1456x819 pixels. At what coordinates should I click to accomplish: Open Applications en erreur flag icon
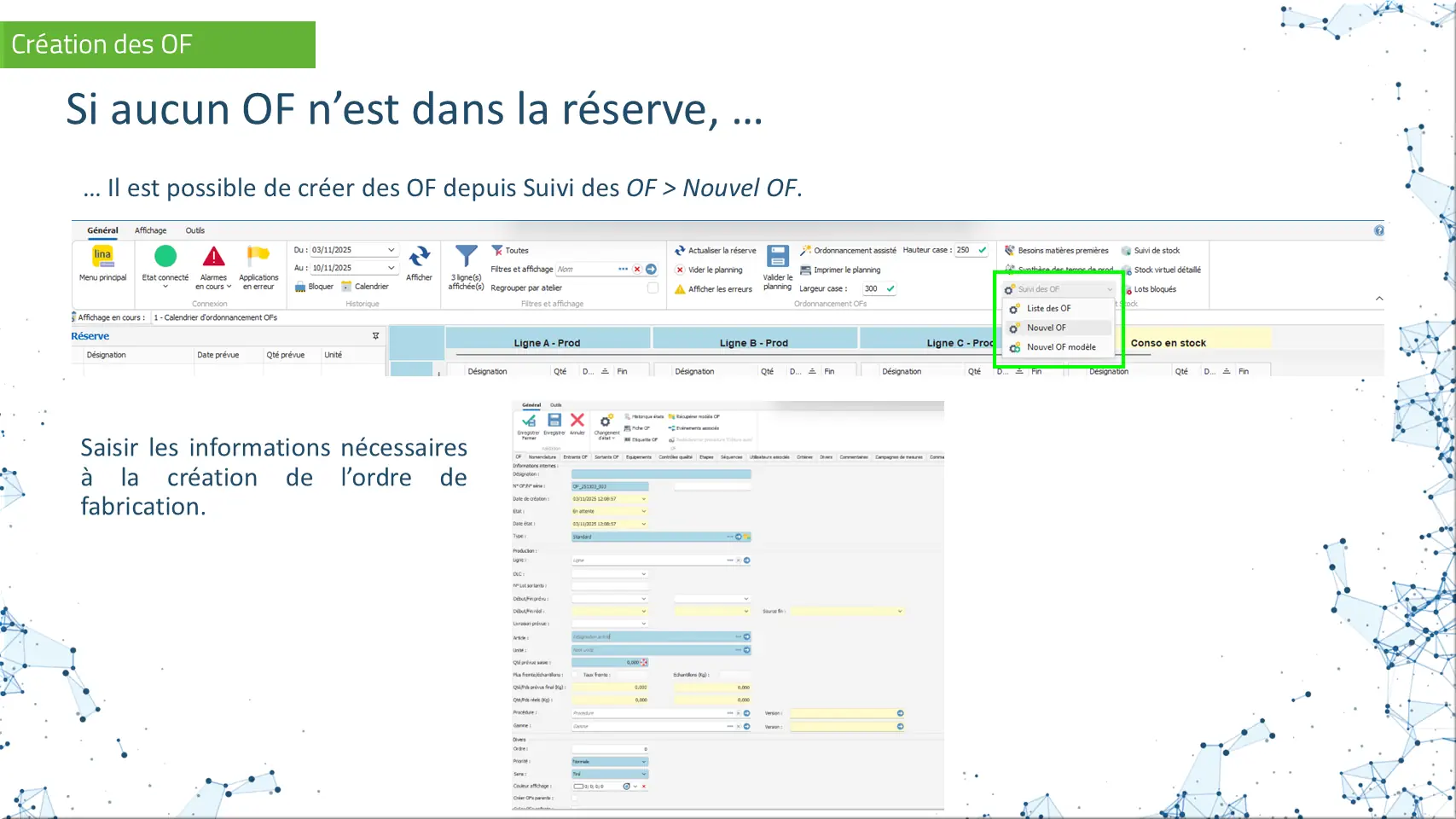click(258, 256)
